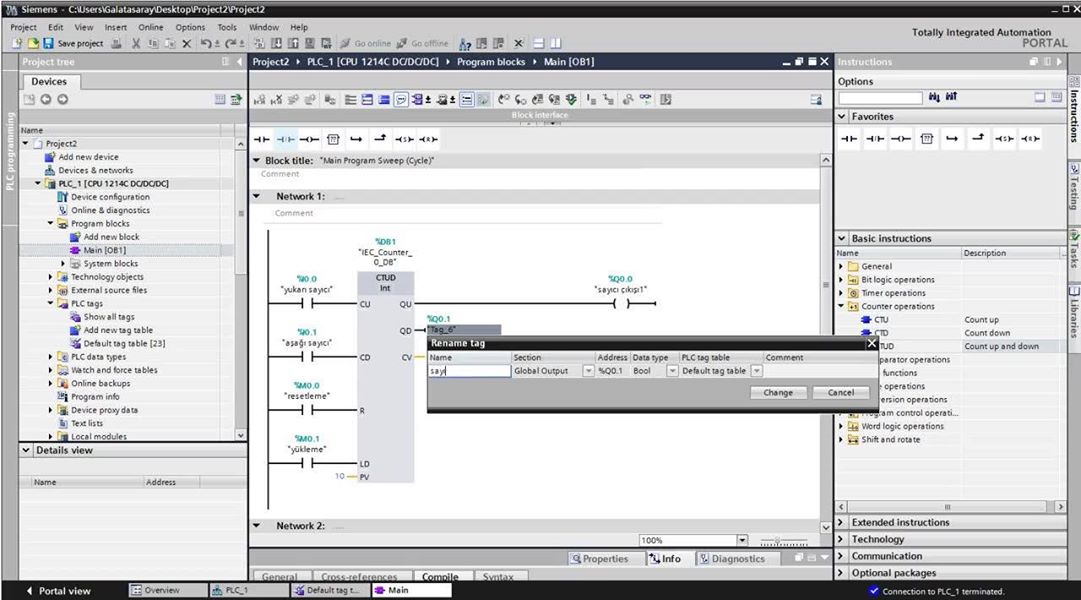
Task: Open Show all tags under PLC tags
Action: (x=108, y=317)
